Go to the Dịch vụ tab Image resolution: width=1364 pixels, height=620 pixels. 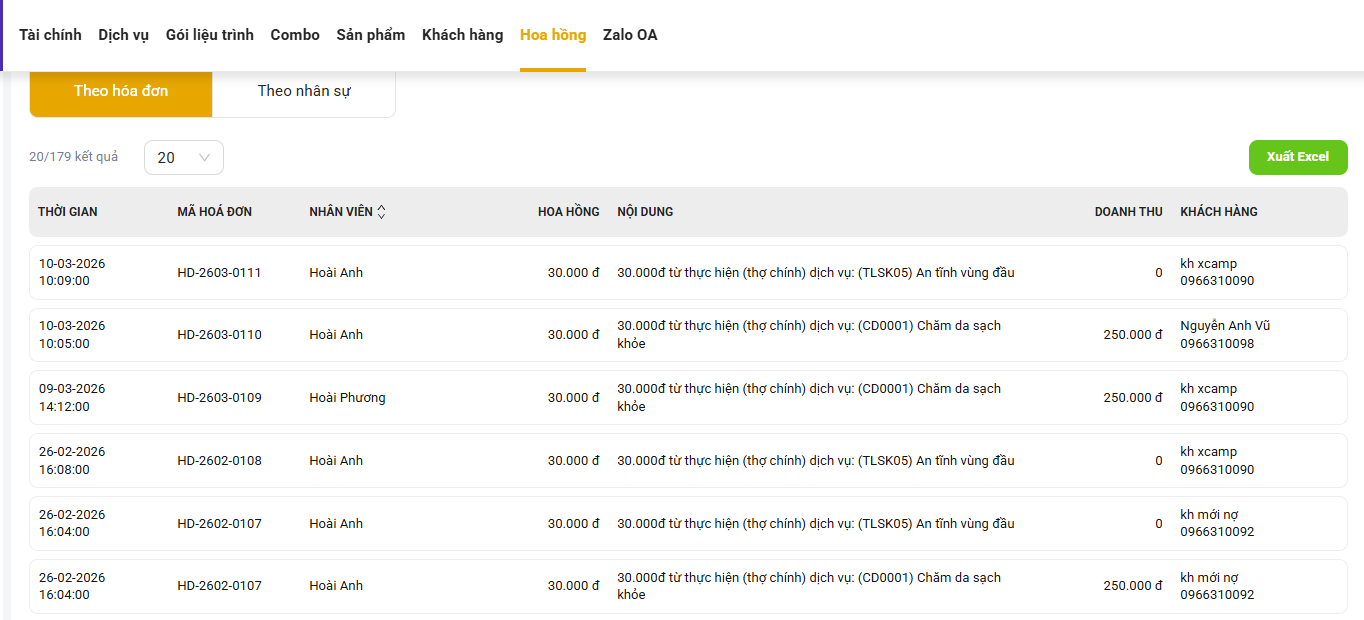[123, 35]
